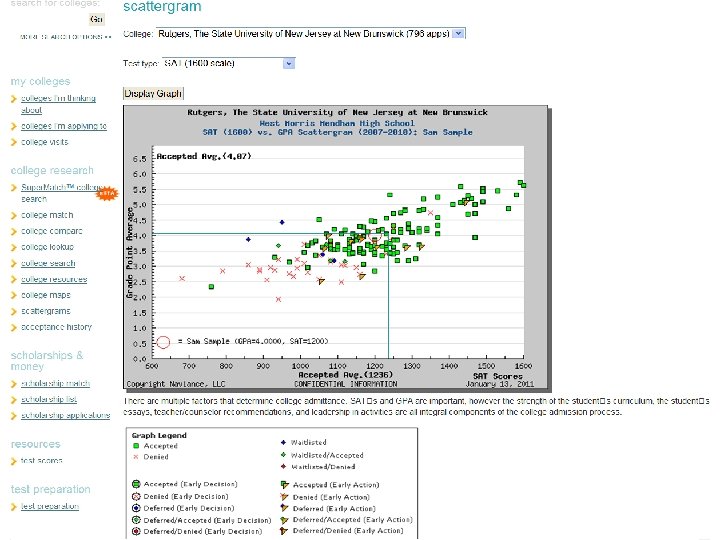Click arrow icon beside scattergrams

(x=14, y=311)
